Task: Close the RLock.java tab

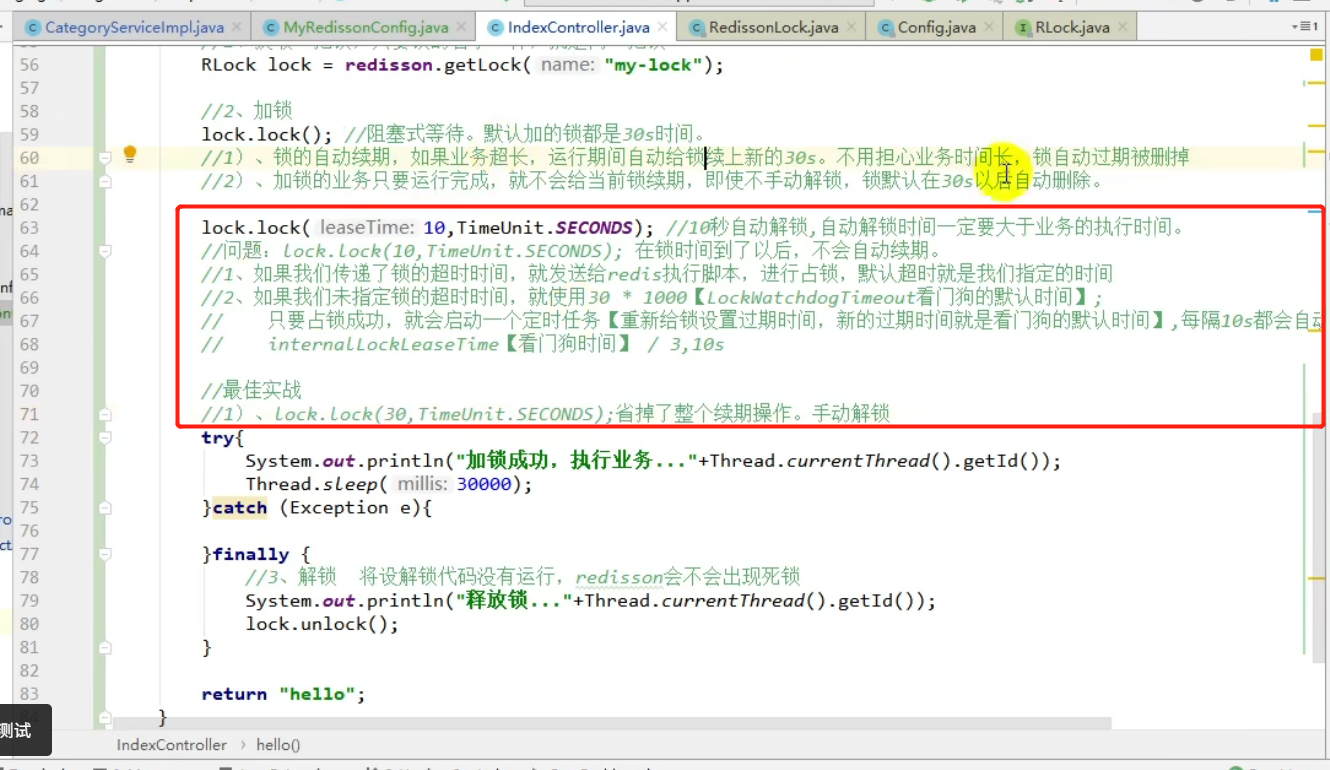Action: tap(1125, 27)
